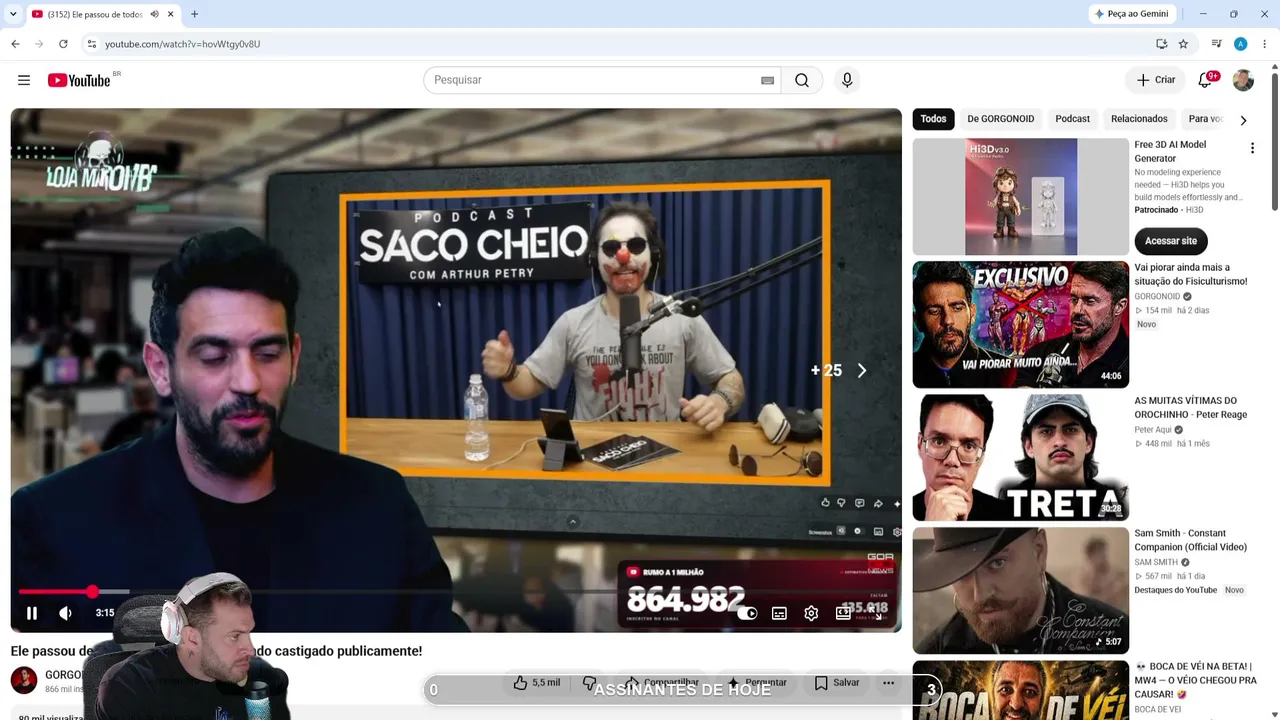This screenshot has width=1280, height=720.
Task: Open 'Free 3D AI Model Generator' ad title
Action: click(x=1170, y=152)
